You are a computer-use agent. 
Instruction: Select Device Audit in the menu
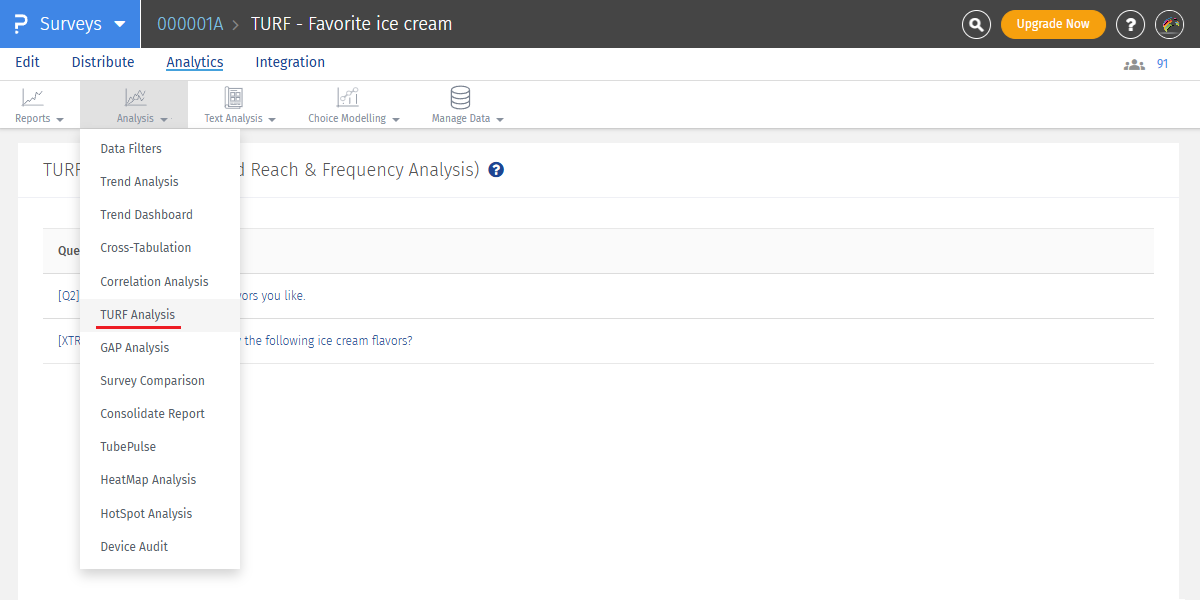pos(134,547)
